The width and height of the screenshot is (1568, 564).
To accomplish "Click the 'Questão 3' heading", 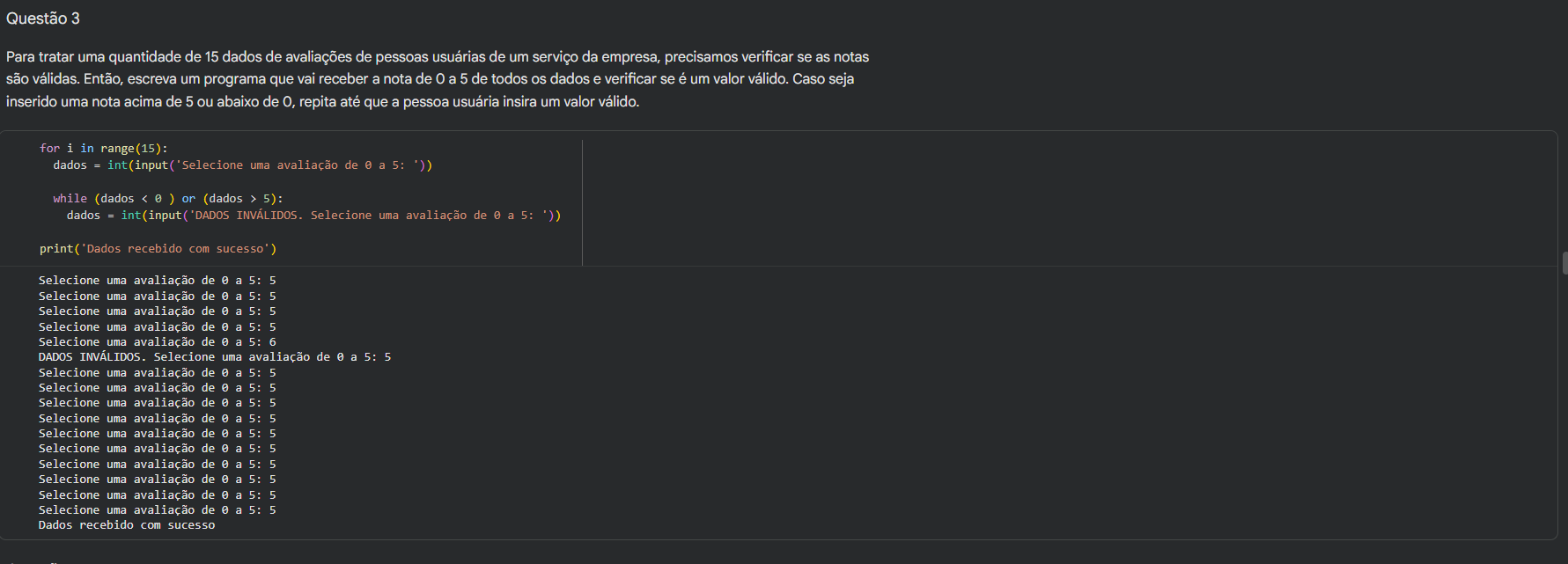I will pos(43,18).
